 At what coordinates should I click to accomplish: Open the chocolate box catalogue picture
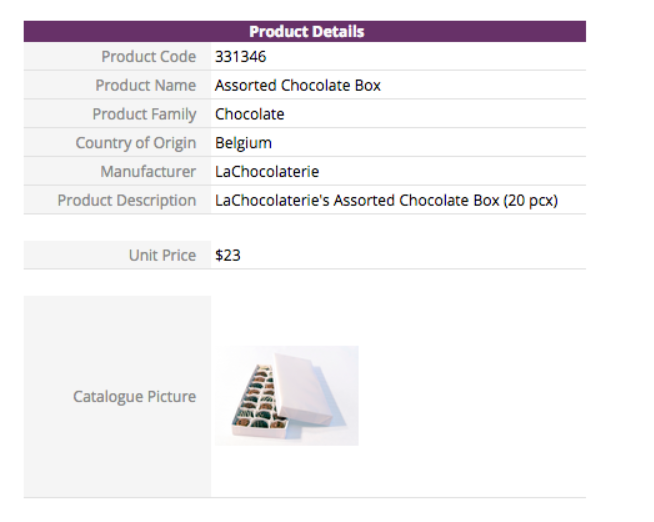click(287, 396)
